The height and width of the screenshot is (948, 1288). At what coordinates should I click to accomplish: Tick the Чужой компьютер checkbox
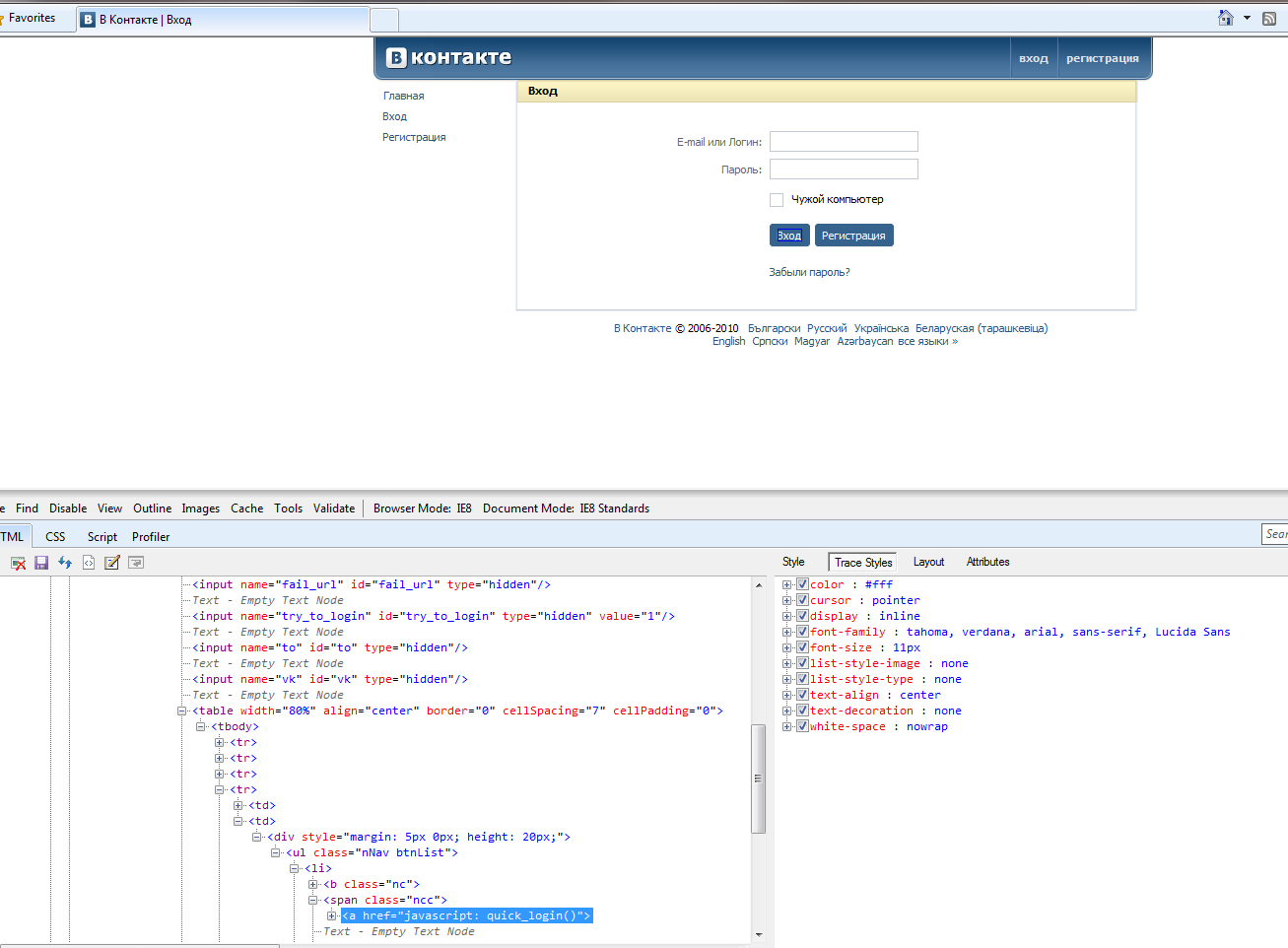[x=777, y=200]
